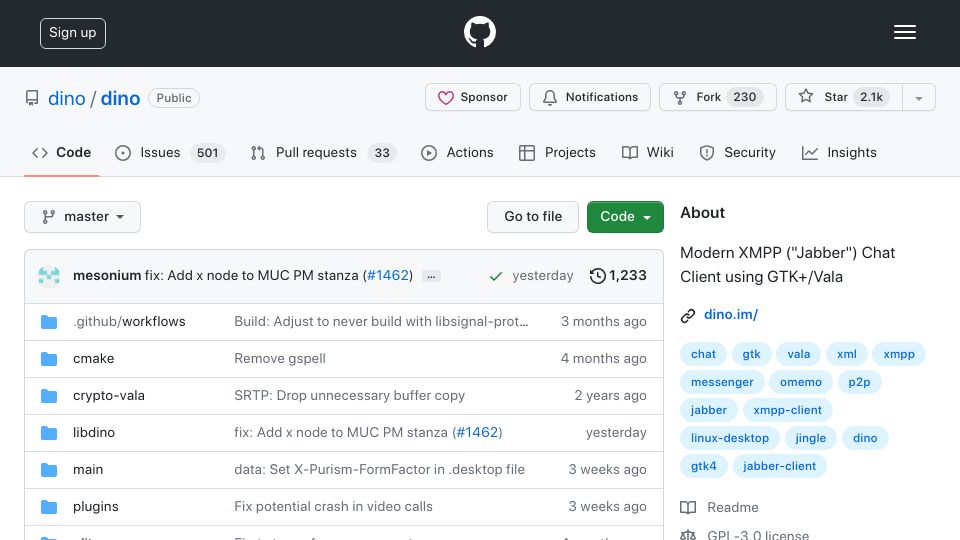Click the bold dino repository name link
Screen dimensions: 960x540
120,98
